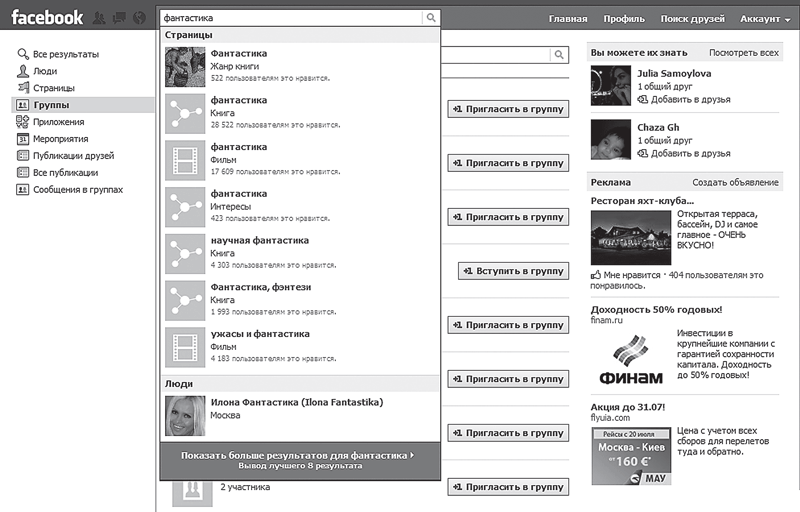The image size is (800, 512).
Task: Click the Facebook logo
Action: (x=47, y=17)
